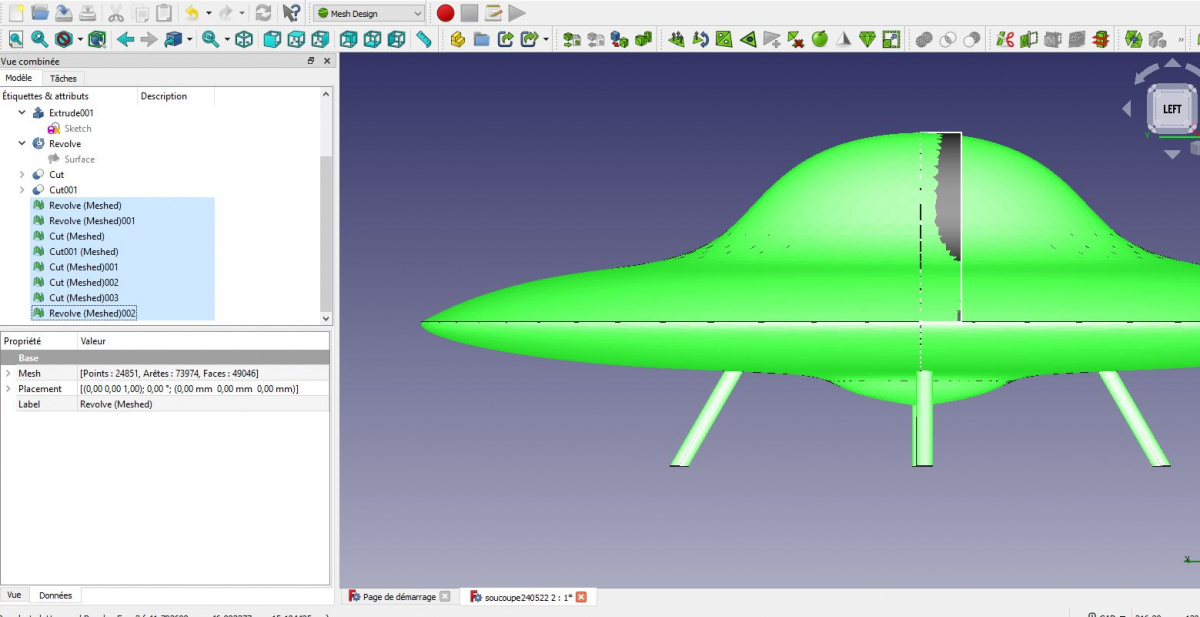Create a new document
The width and height of the screenshot is (1200, 617).
coord(16,13)
